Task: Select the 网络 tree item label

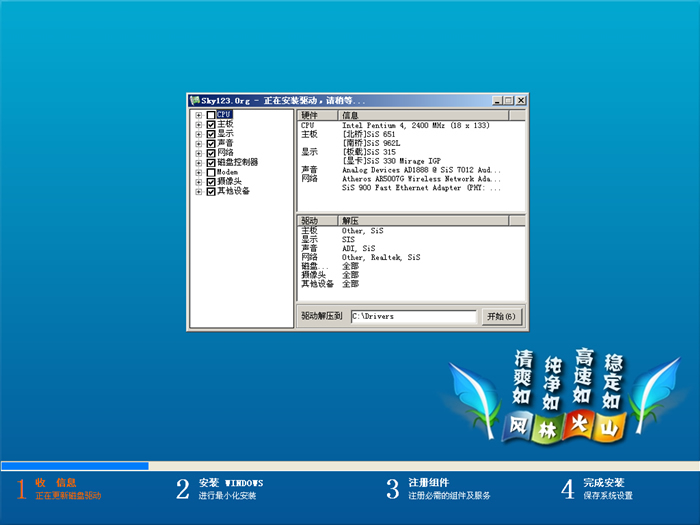Action: tap(225, 153)
